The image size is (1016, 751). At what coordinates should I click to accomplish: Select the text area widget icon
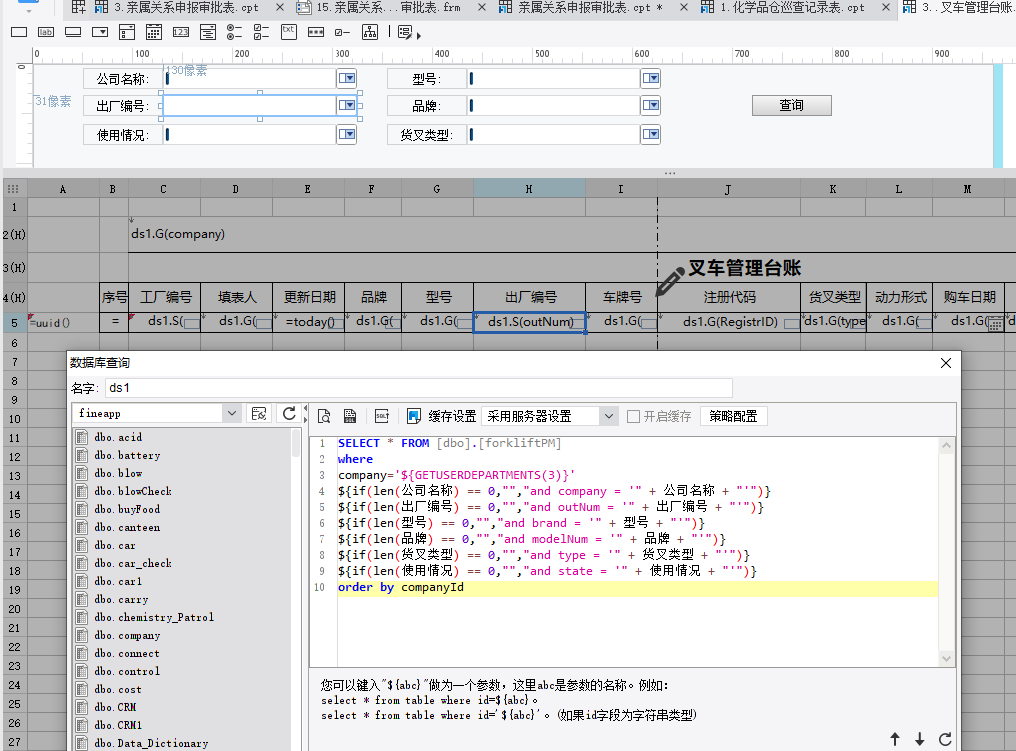[289, 32]
